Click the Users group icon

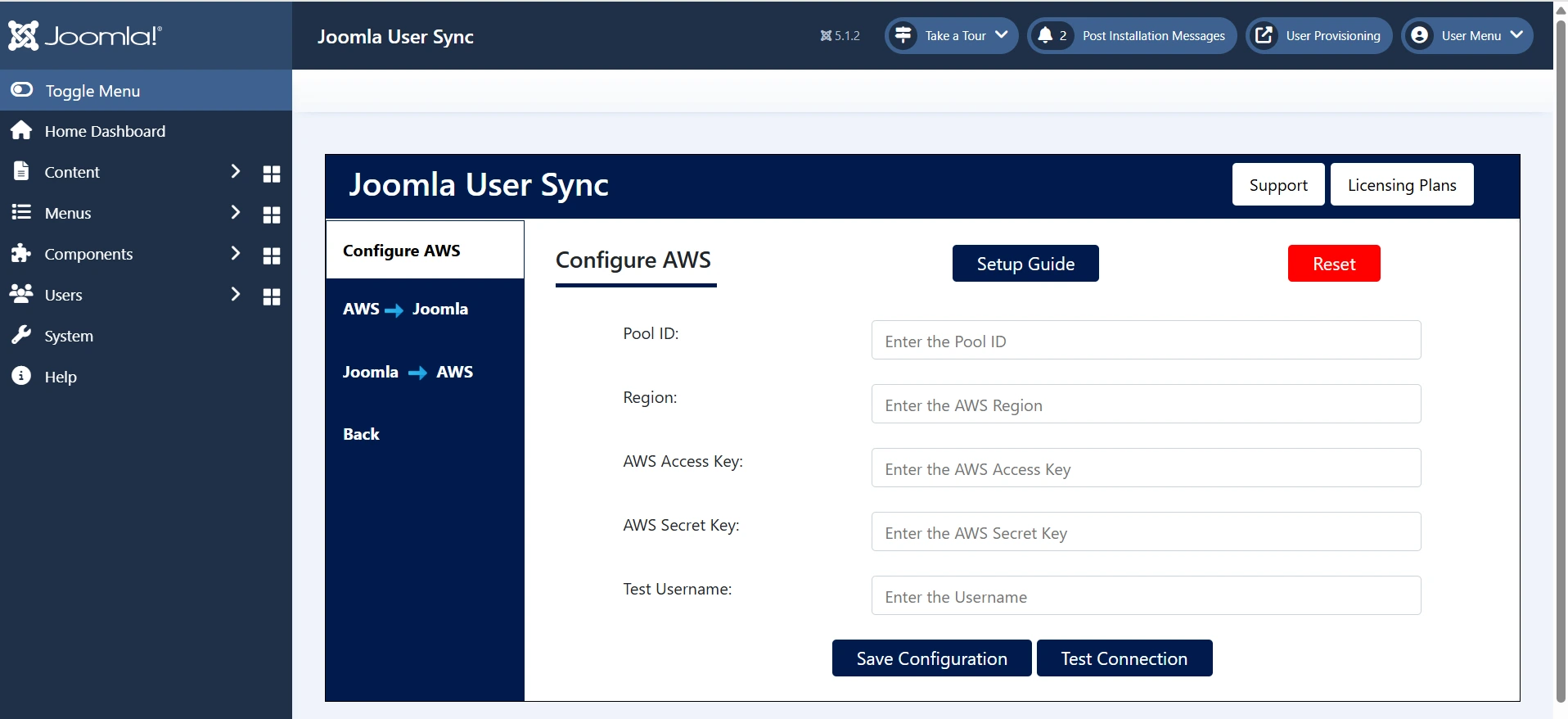(21, 293)
